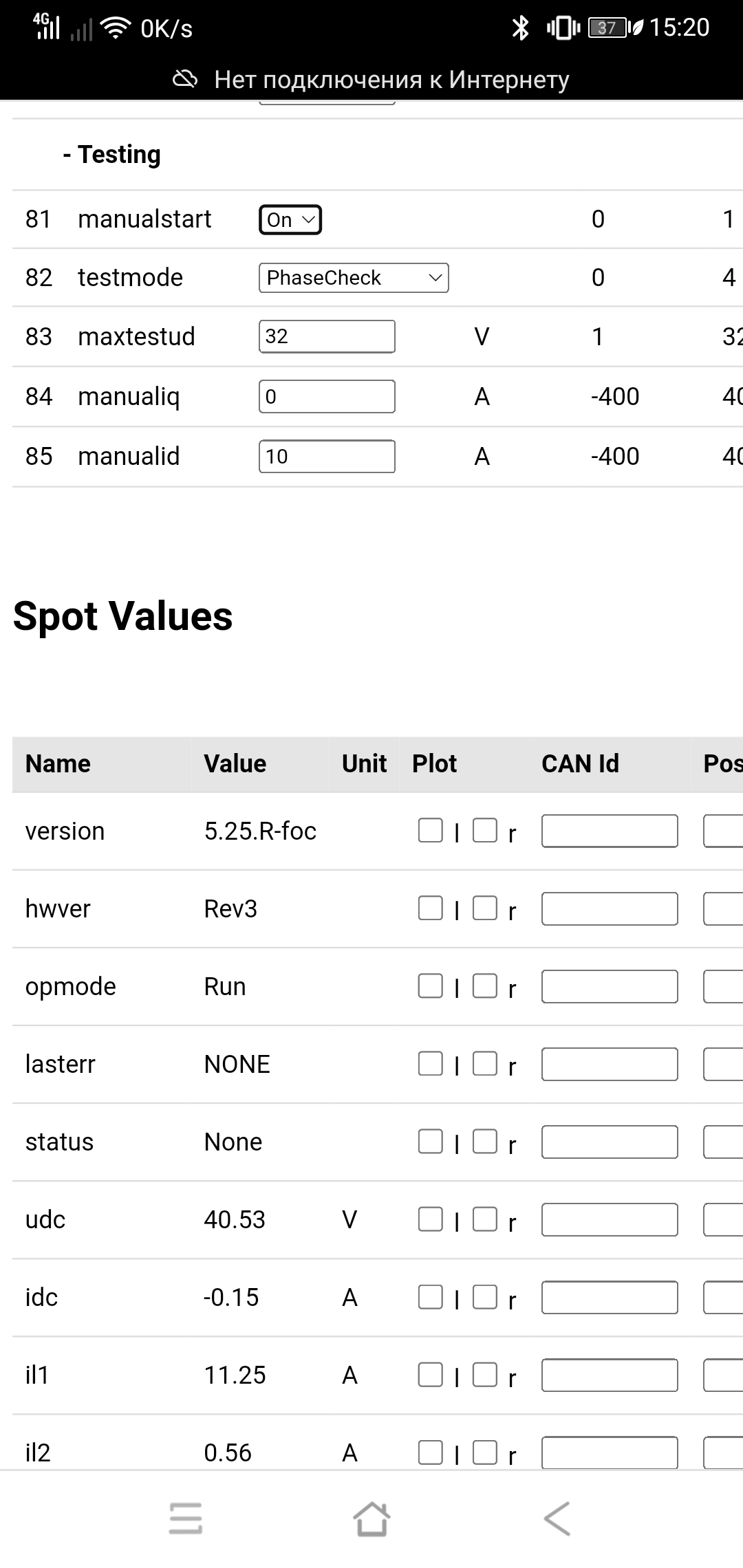Click the manualid parameter name

click(129, 457)
